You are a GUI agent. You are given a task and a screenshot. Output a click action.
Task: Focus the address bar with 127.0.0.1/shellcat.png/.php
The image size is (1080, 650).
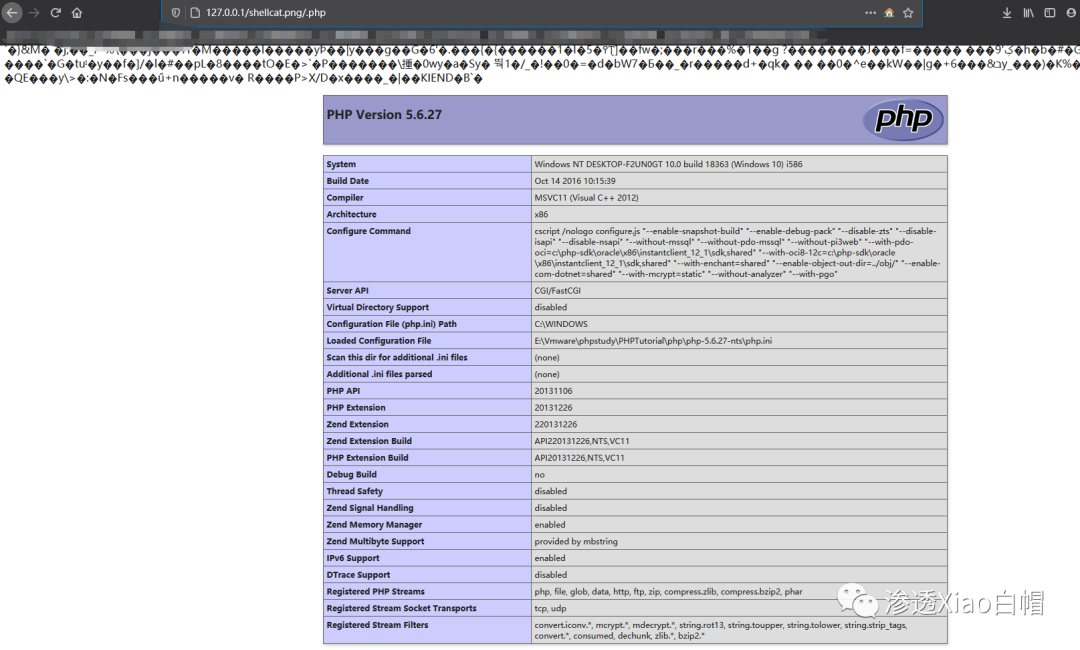[x=542, y=12]
